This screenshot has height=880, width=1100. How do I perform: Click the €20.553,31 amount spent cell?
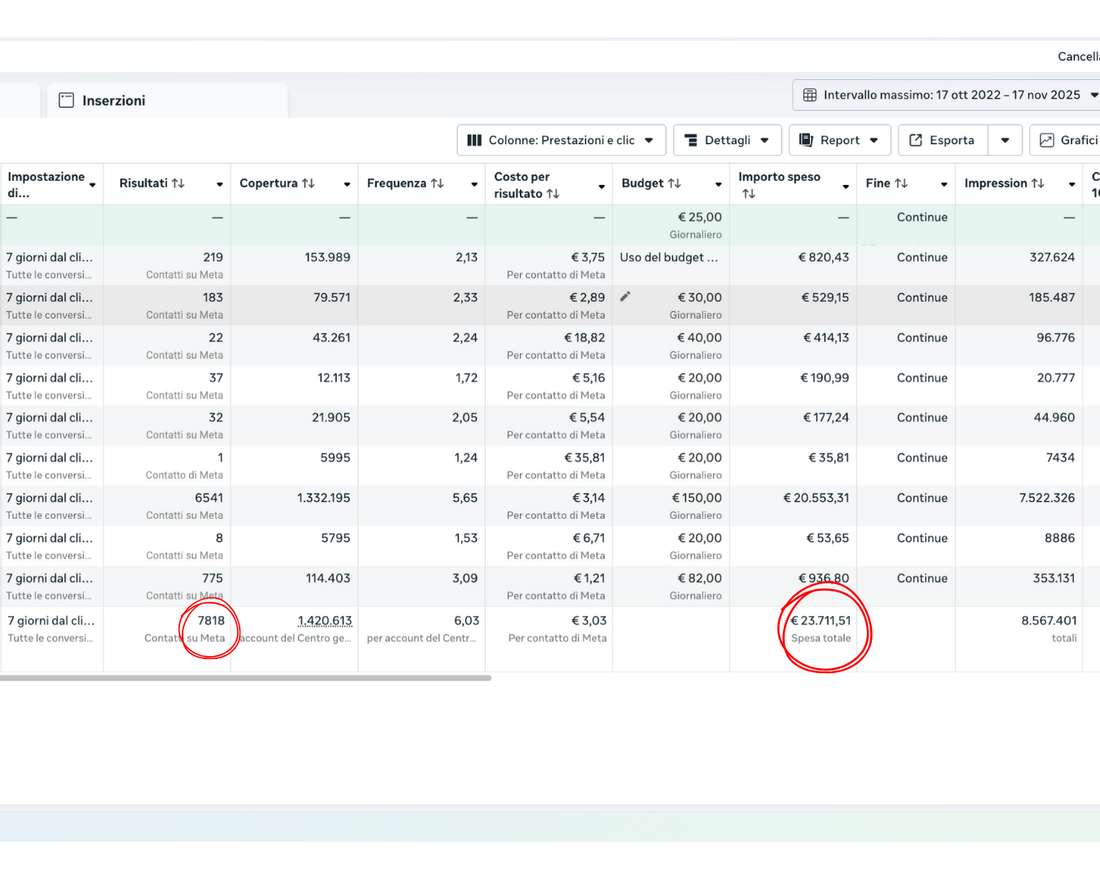(x=815, y=498)
